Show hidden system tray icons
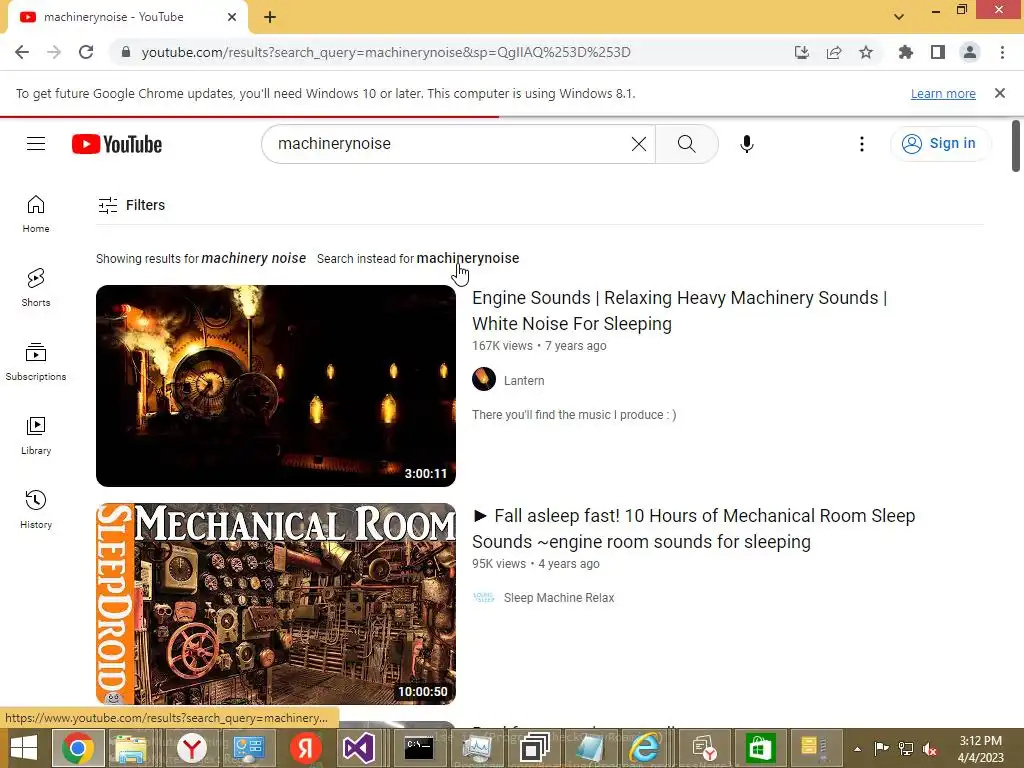This screenshot has width=1024, height=768. point(857,749)
